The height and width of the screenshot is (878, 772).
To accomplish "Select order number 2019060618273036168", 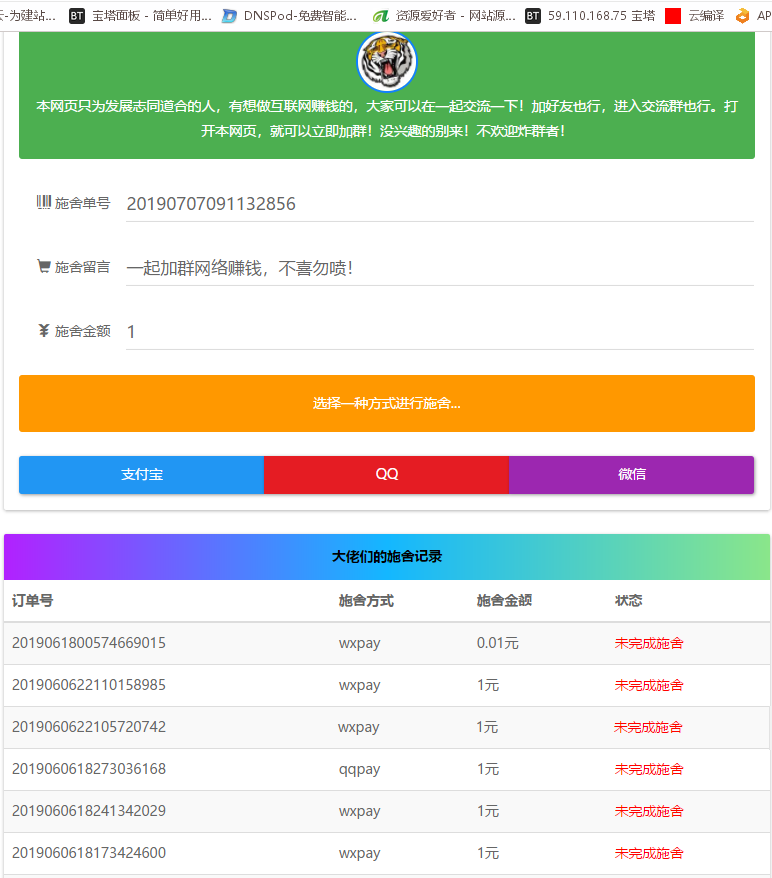I will click(x=88, y=769).
